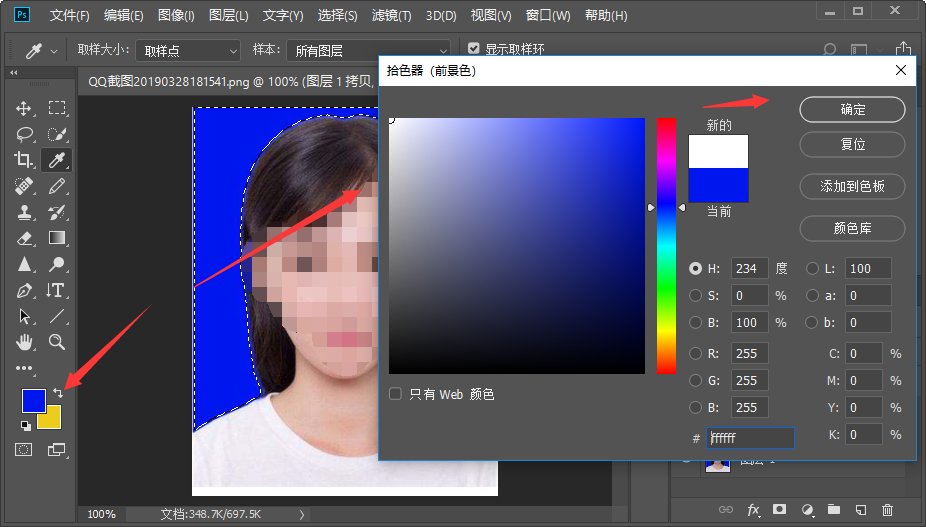Change screen mode icon in toolbox

(x=57, y=450)
